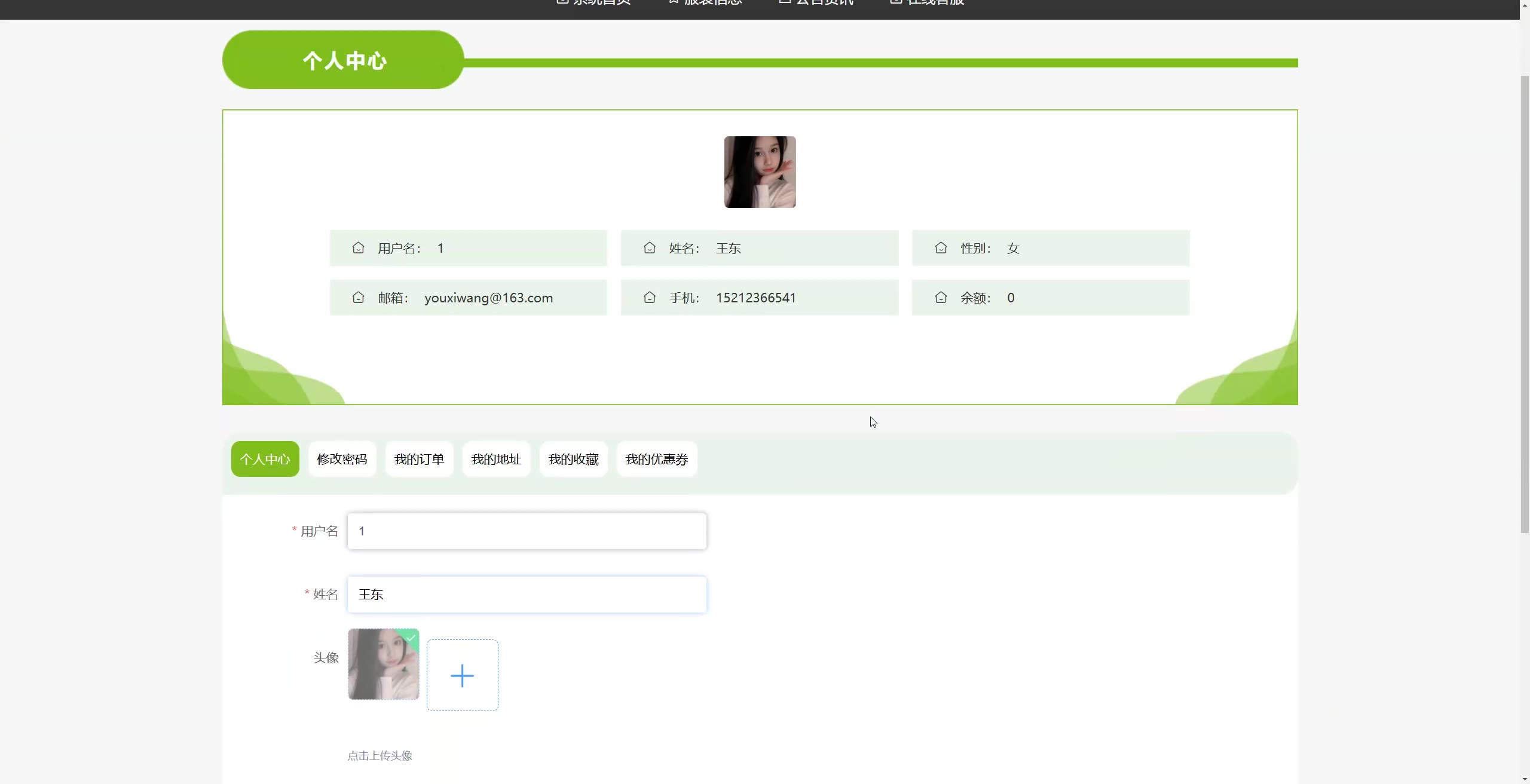Click the blue plus upload avatar box

point(462,675)
